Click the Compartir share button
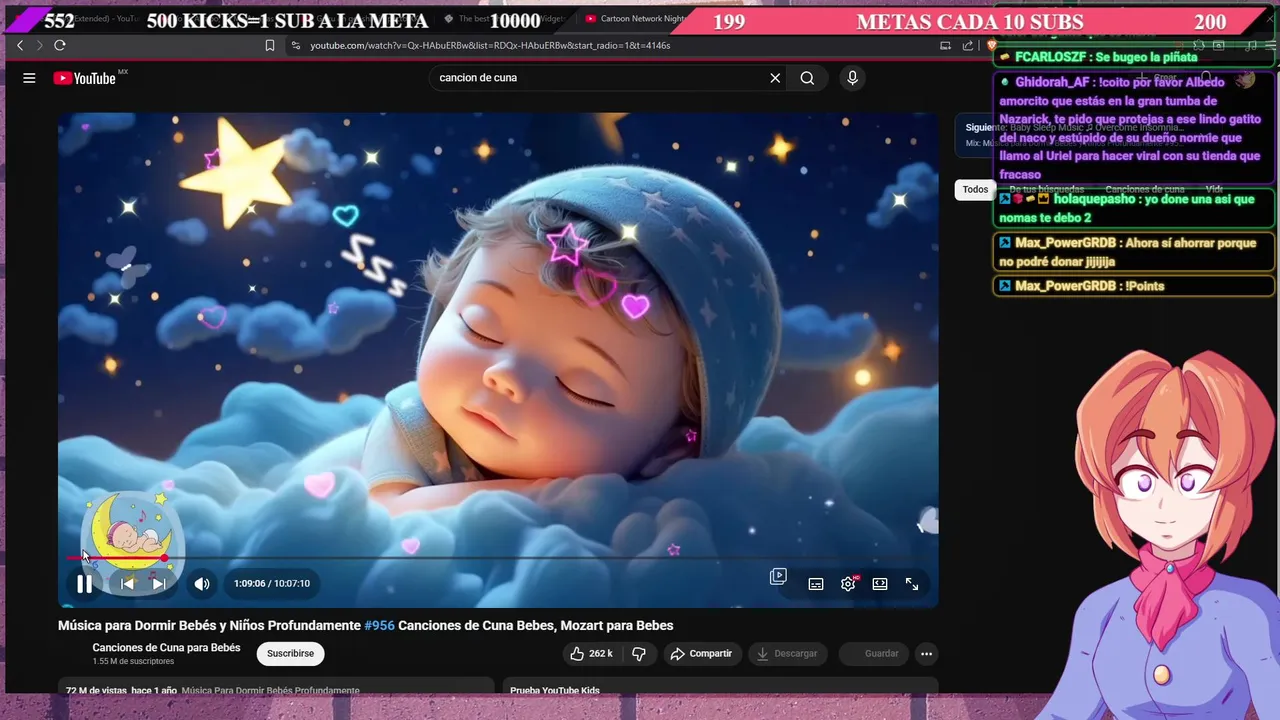This screenshot has height=720, width=1280. pos(701,653)
